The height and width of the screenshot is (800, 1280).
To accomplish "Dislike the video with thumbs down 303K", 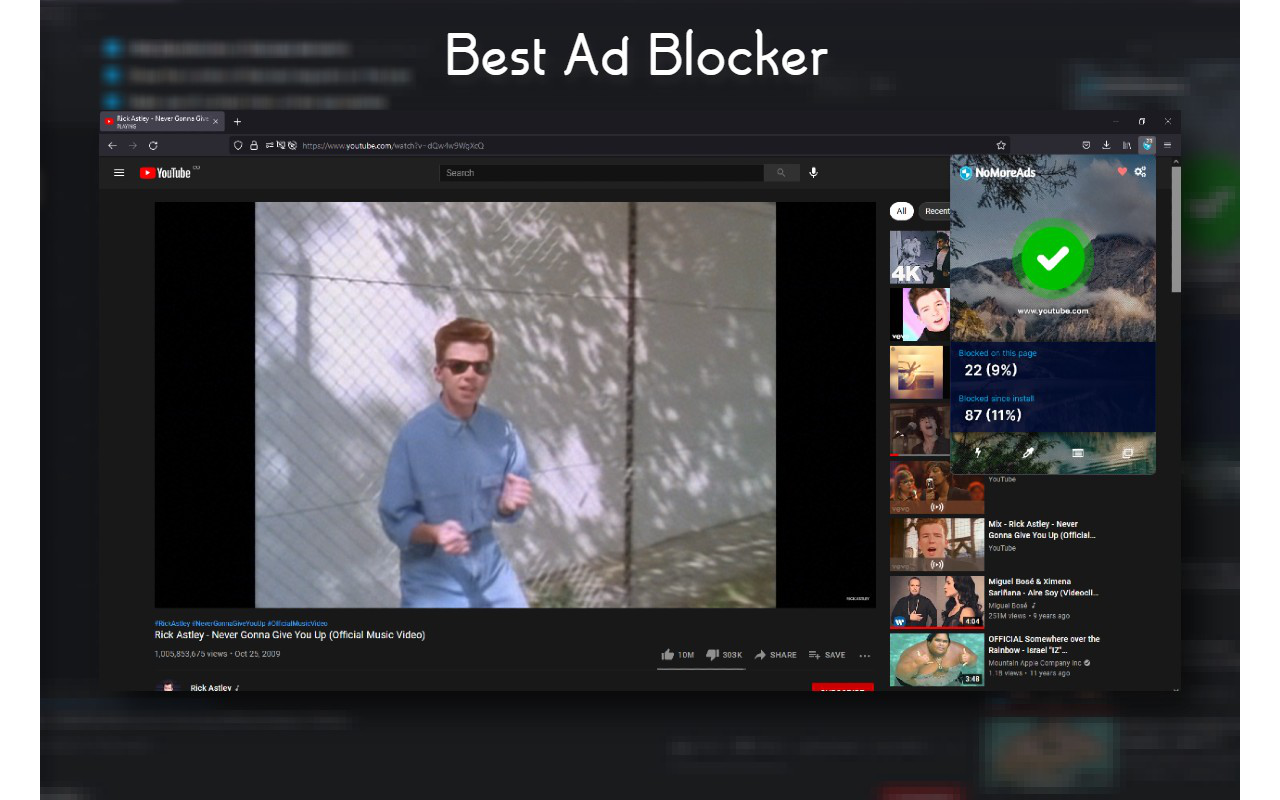I will [x=724, y=655].
